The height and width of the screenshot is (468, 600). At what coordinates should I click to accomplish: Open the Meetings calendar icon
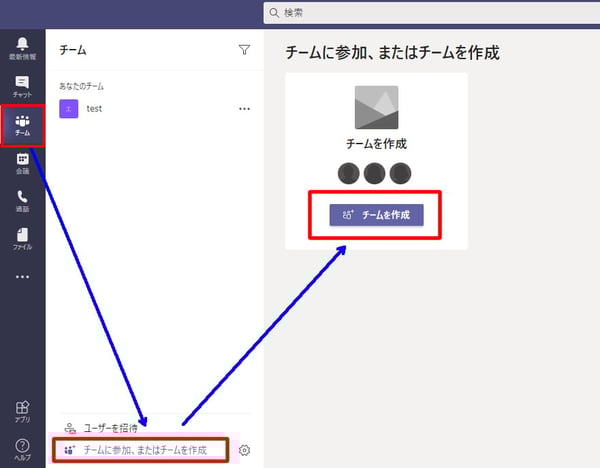click(x=22, y=163)
